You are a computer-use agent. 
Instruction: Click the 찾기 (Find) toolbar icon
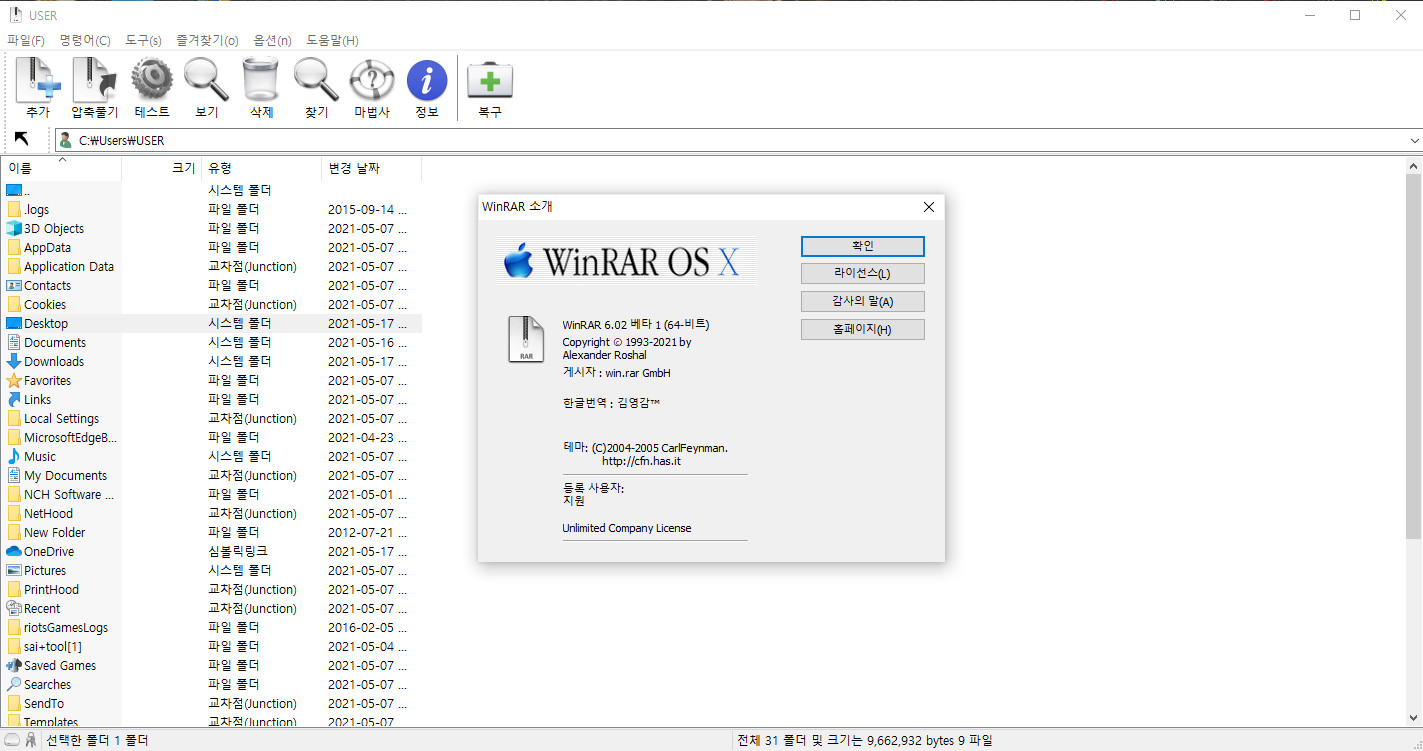click(x=316, y=81)
